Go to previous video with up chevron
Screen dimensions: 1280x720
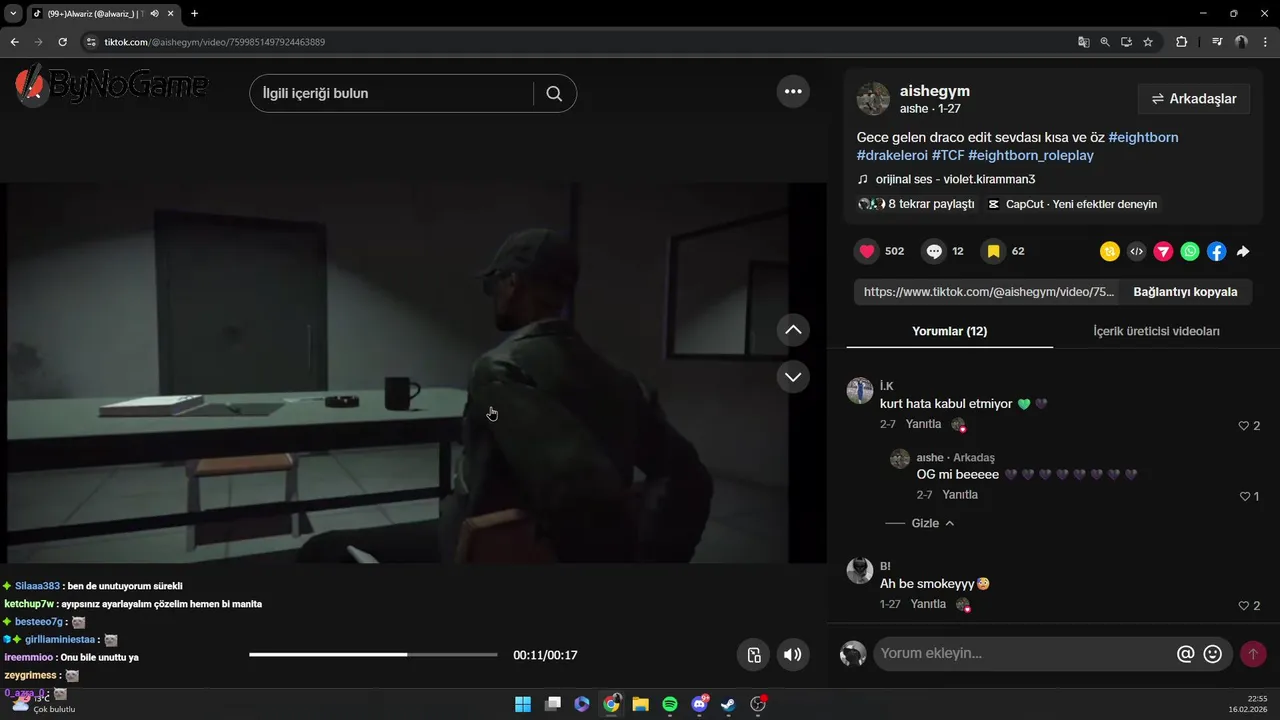pyautogui.click(x=793, y=330)
